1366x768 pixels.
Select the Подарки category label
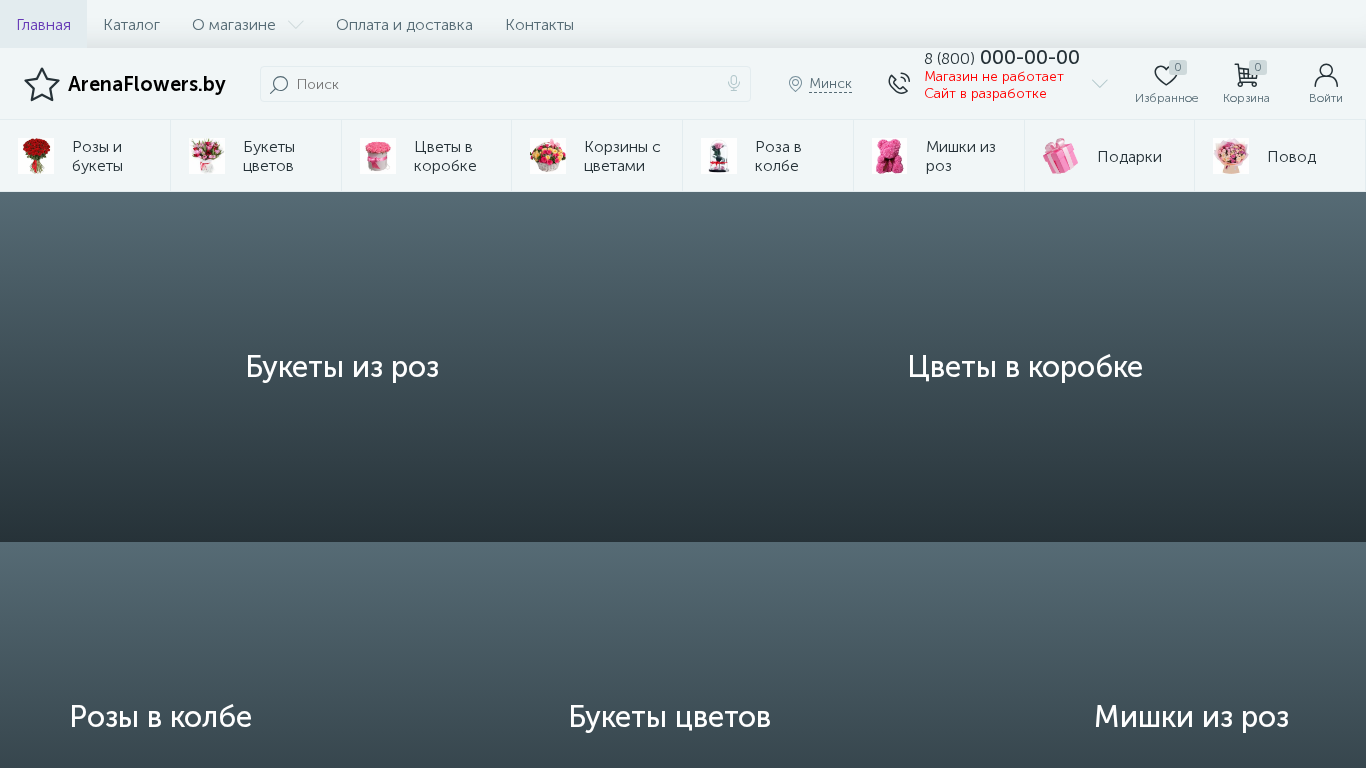[x=1129, y=157]
